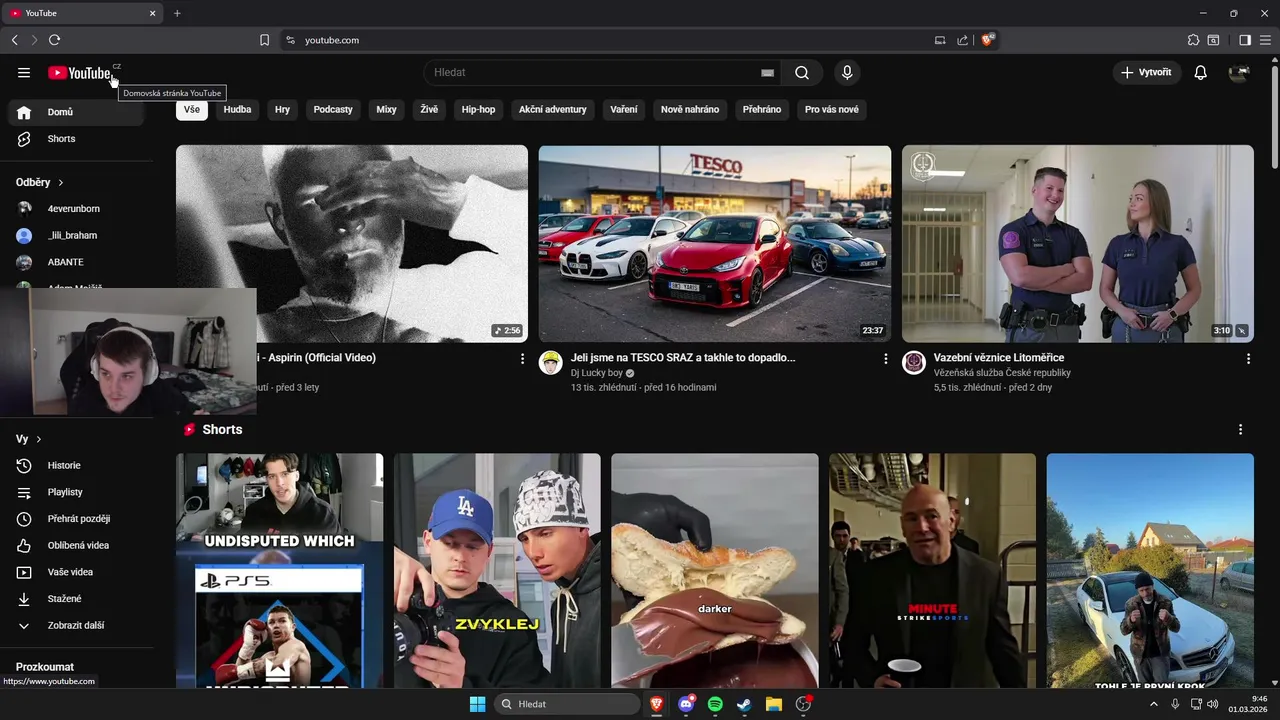The height and width of the screenshot is (720, 1280).
Task: Select the Hry filter chip
Action: pos(282,109)
